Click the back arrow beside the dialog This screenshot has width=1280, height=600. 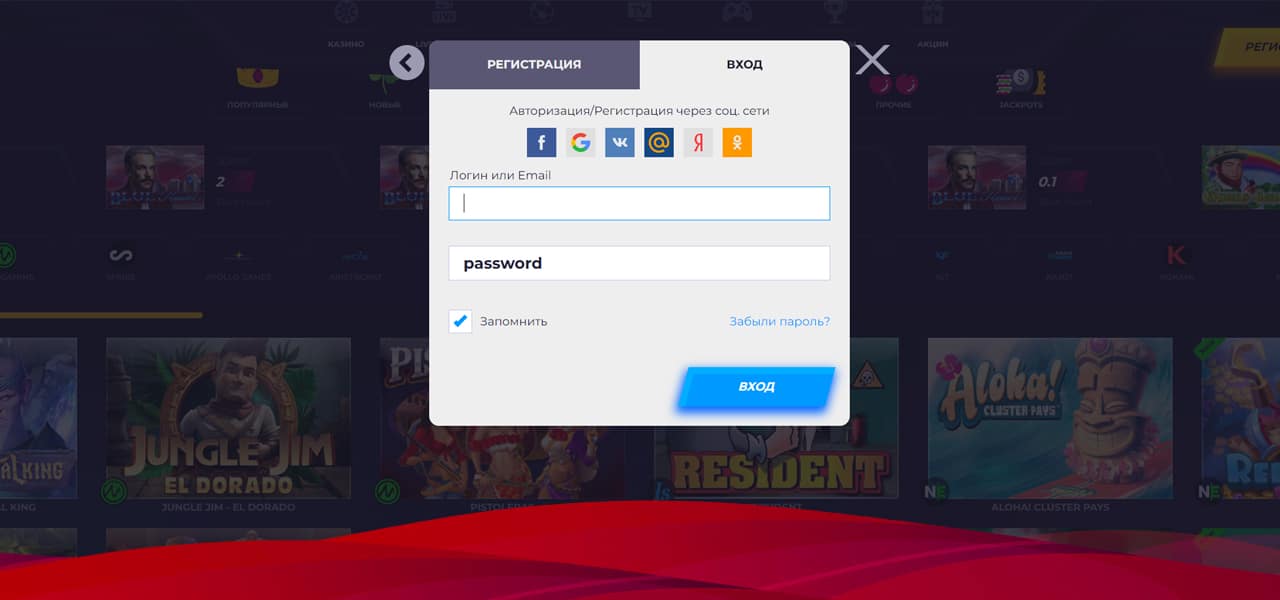pyautogui.click(x=407, y=63)
